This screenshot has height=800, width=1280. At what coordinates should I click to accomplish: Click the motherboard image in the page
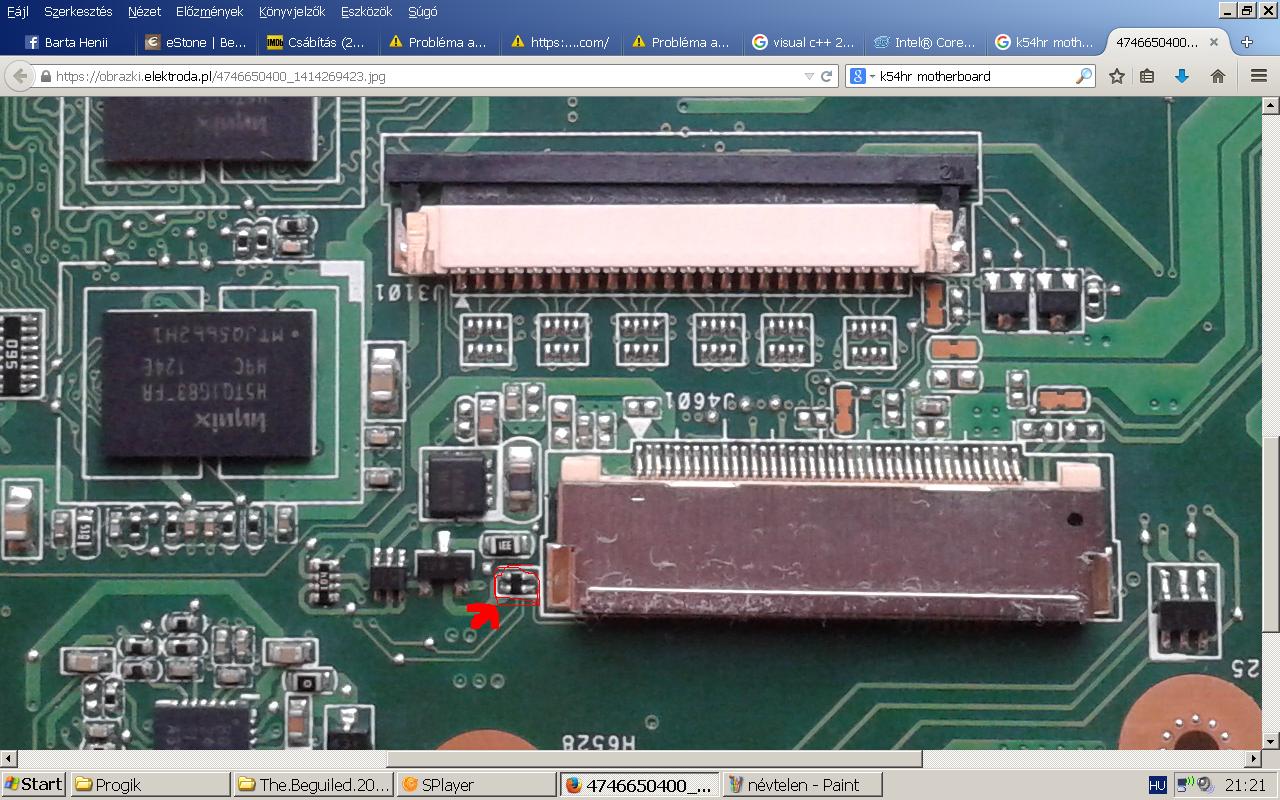click(x=631, y=423)
